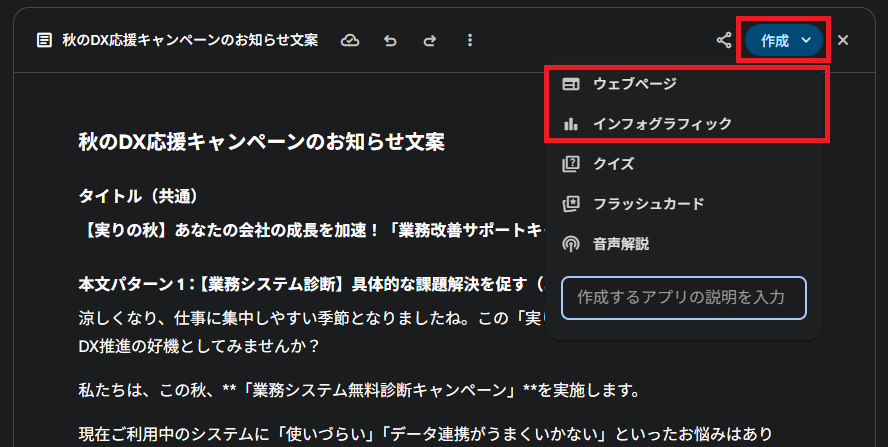Focus the 作成するアプリの説明を入力 field
The image size is (888, 447).
click(684, 298)
